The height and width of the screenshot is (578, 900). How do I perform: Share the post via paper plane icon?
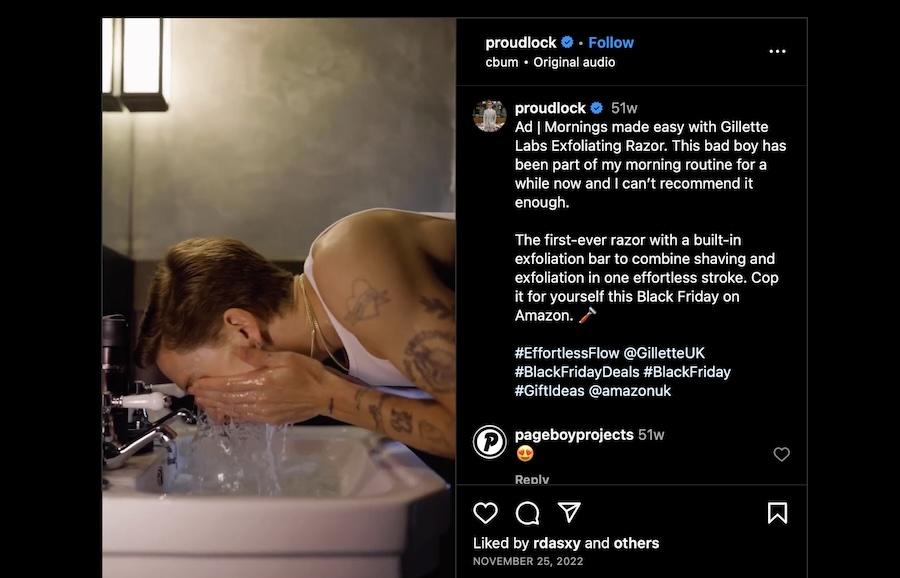(x=569, y=513)
